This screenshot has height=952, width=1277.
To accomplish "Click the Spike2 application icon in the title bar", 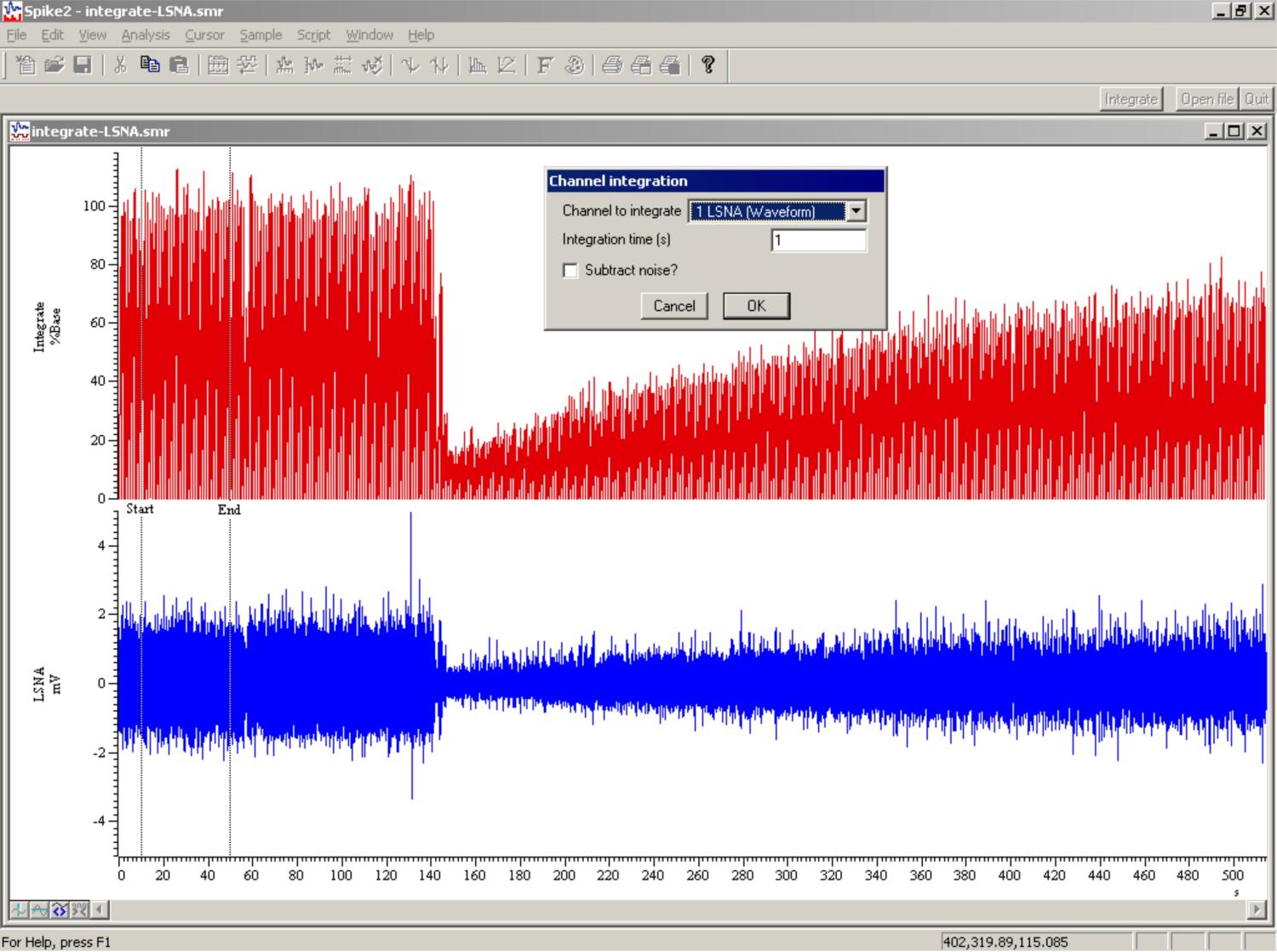I will [12, 11].
